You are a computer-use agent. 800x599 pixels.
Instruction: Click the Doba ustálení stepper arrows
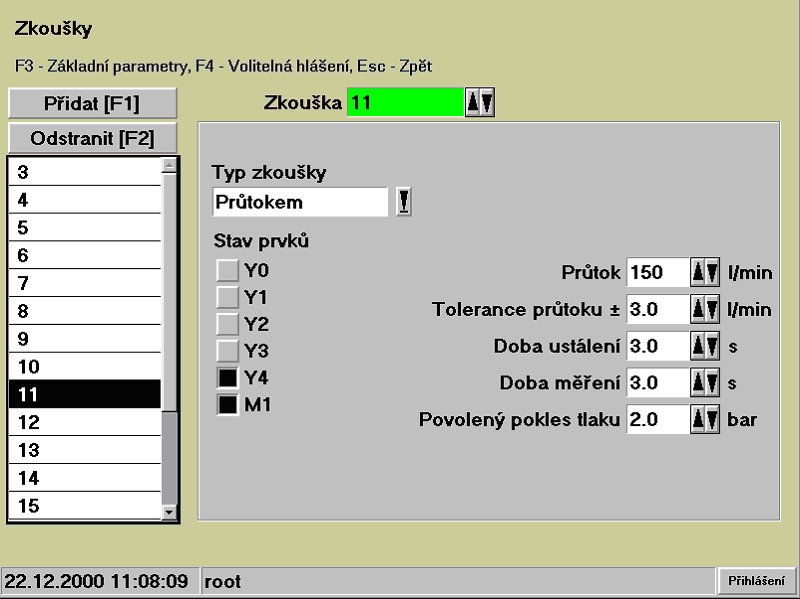(705, 346)
